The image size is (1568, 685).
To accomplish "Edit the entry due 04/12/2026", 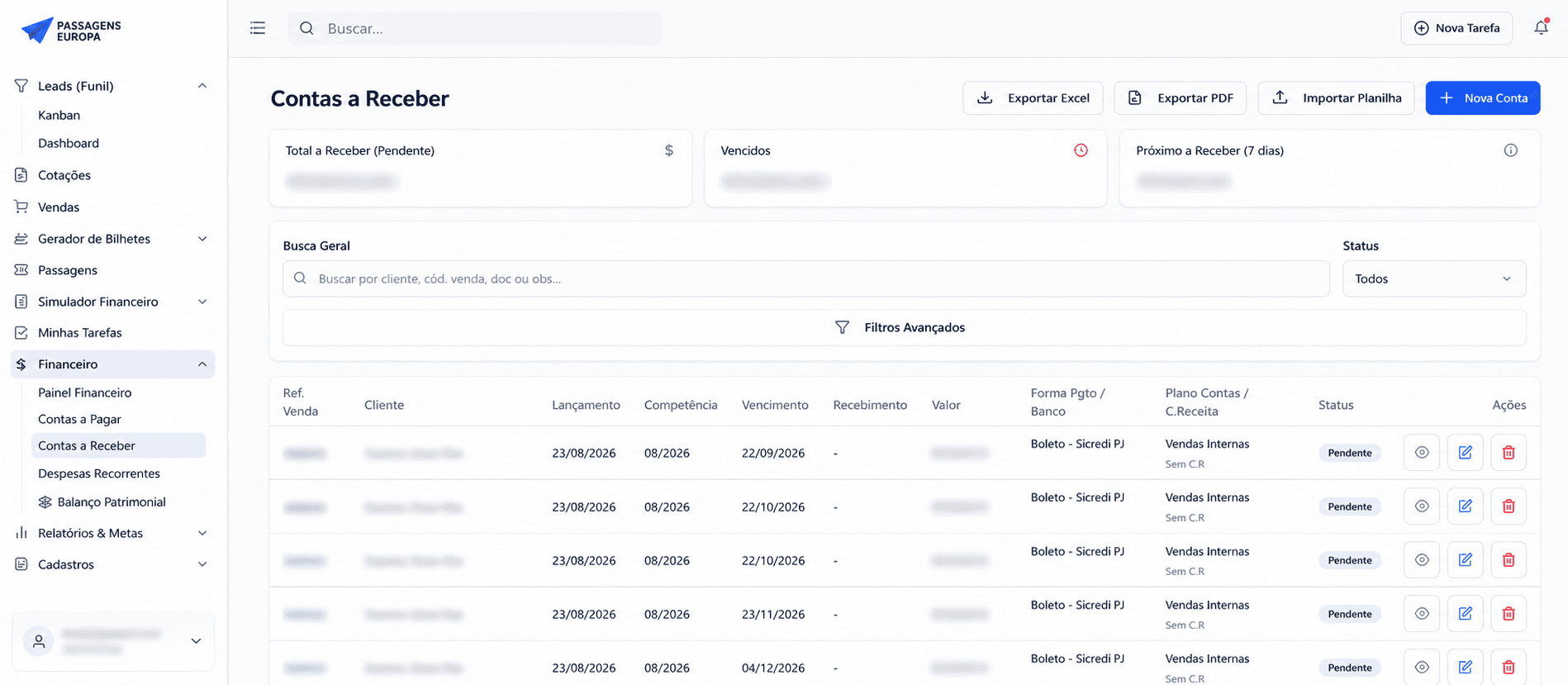I will [1465, 667].
